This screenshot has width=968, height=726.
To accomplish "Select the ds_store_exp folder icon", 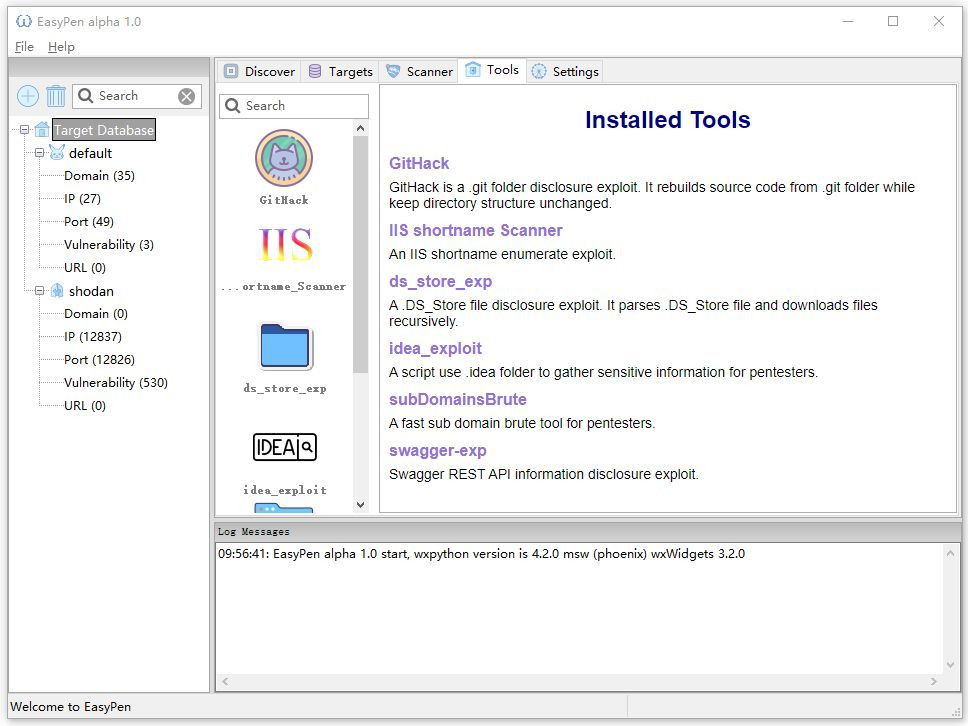I will [285, 346].
